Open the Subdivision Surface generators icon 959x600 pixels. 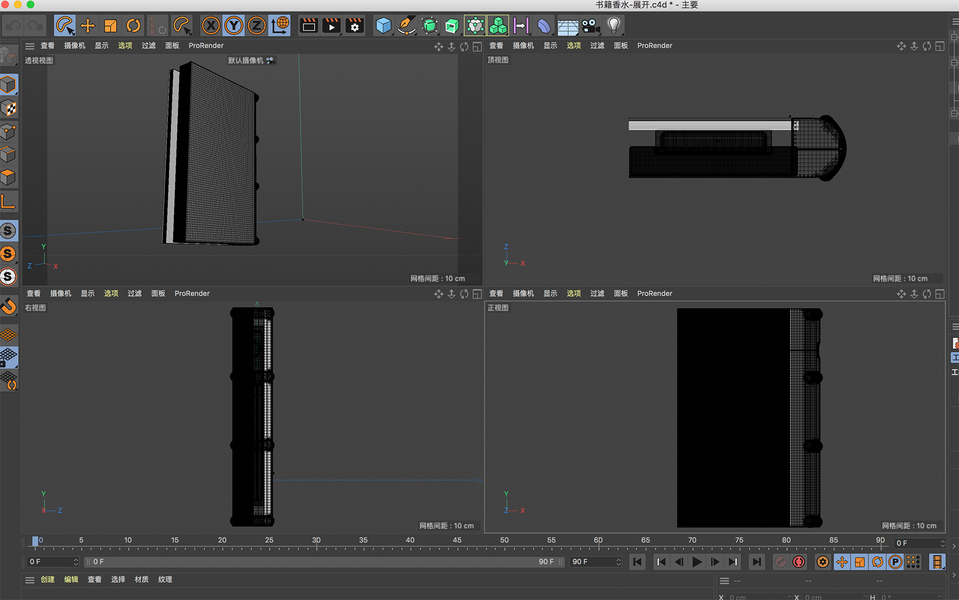click(x=429, y=26)
